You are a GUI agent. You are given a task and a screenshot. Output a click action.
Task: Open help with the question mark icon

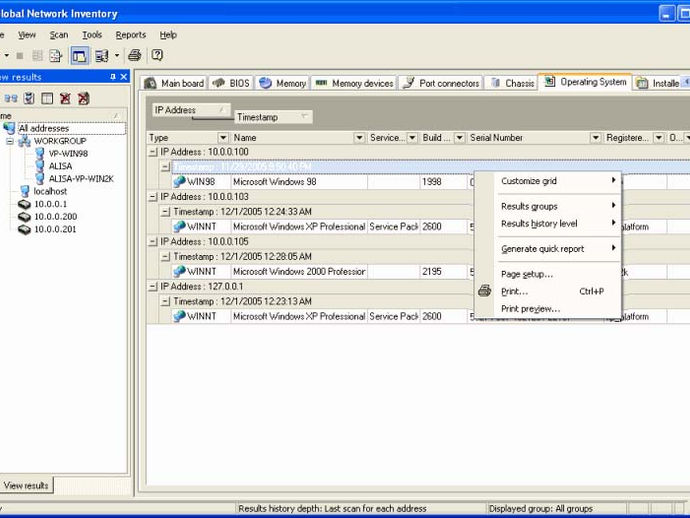coord(157,55)
